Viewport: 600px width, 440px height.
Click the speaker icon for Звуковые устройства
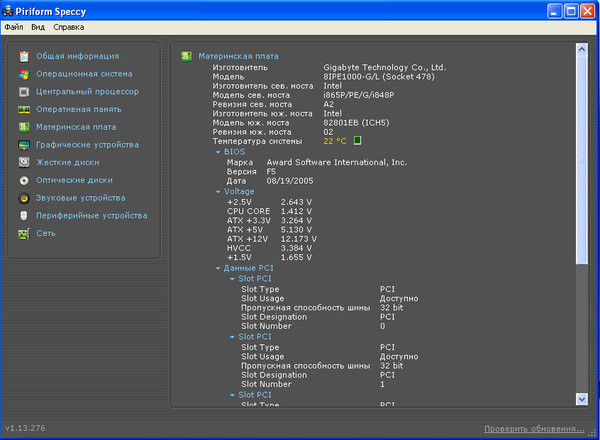pyautogui.click(x=24, y=198)
